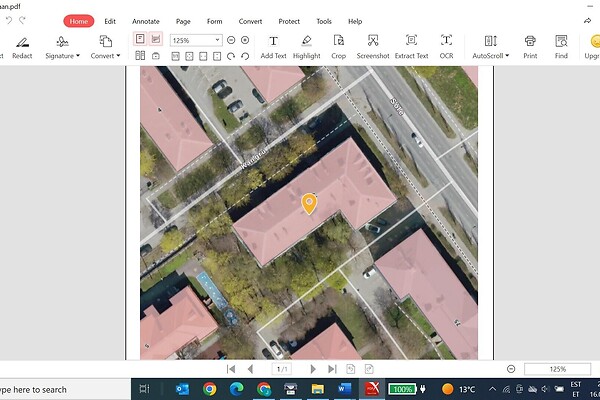Select the Redact tool
This screenshot has width=600, height=400.
[x=22, y=46]
